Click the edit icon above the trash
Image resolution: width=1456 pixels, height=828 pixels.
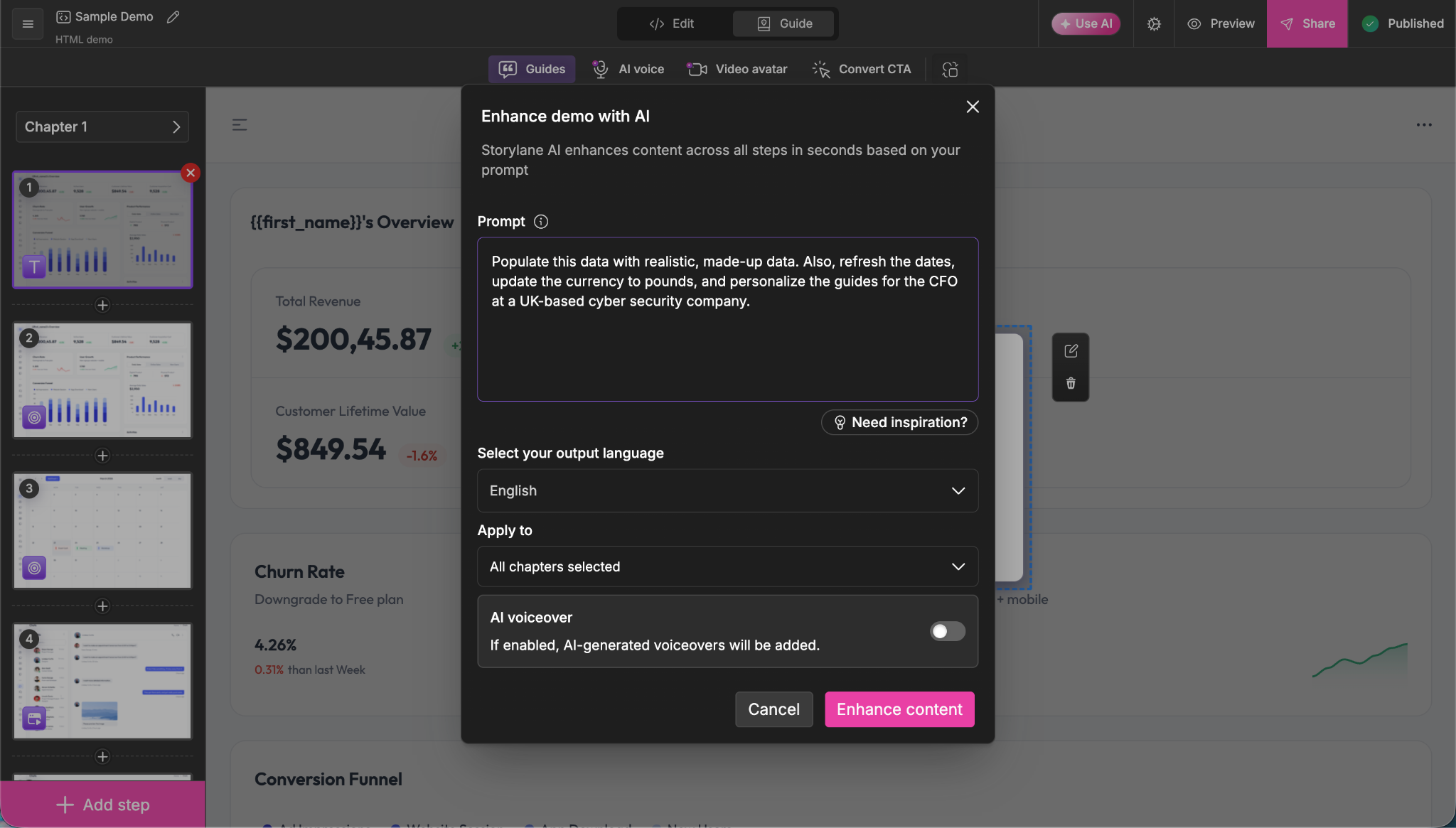tap(1071, 351)
